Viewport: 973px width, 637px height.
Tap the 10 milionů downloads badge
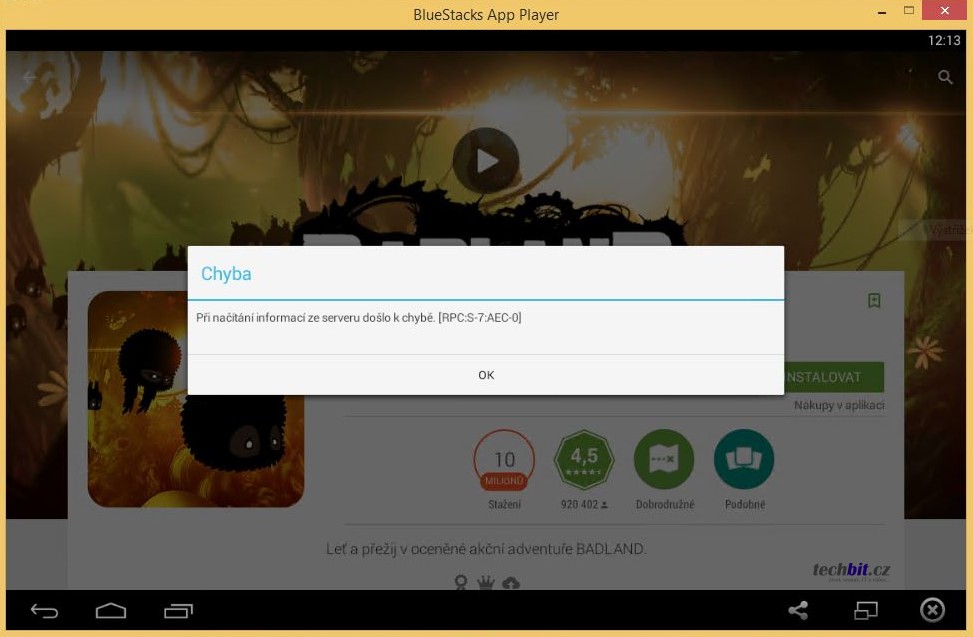pyautogui.click(x=504, y=460)
